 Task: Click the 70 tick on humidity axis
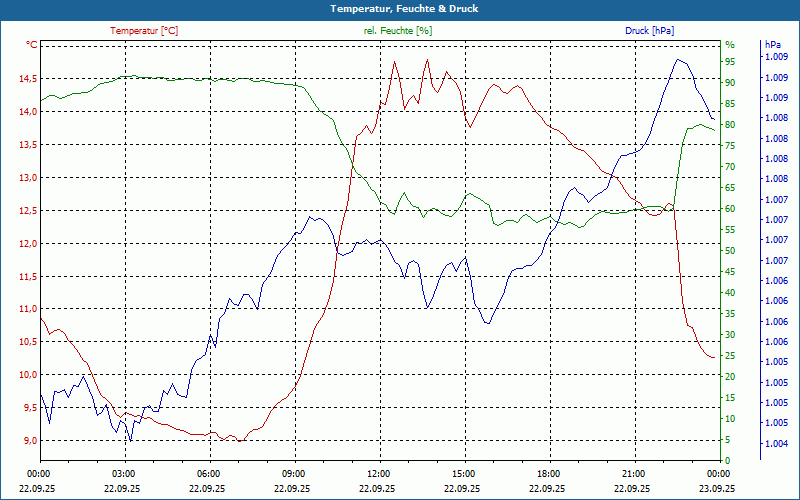click(x=730, y=167)
